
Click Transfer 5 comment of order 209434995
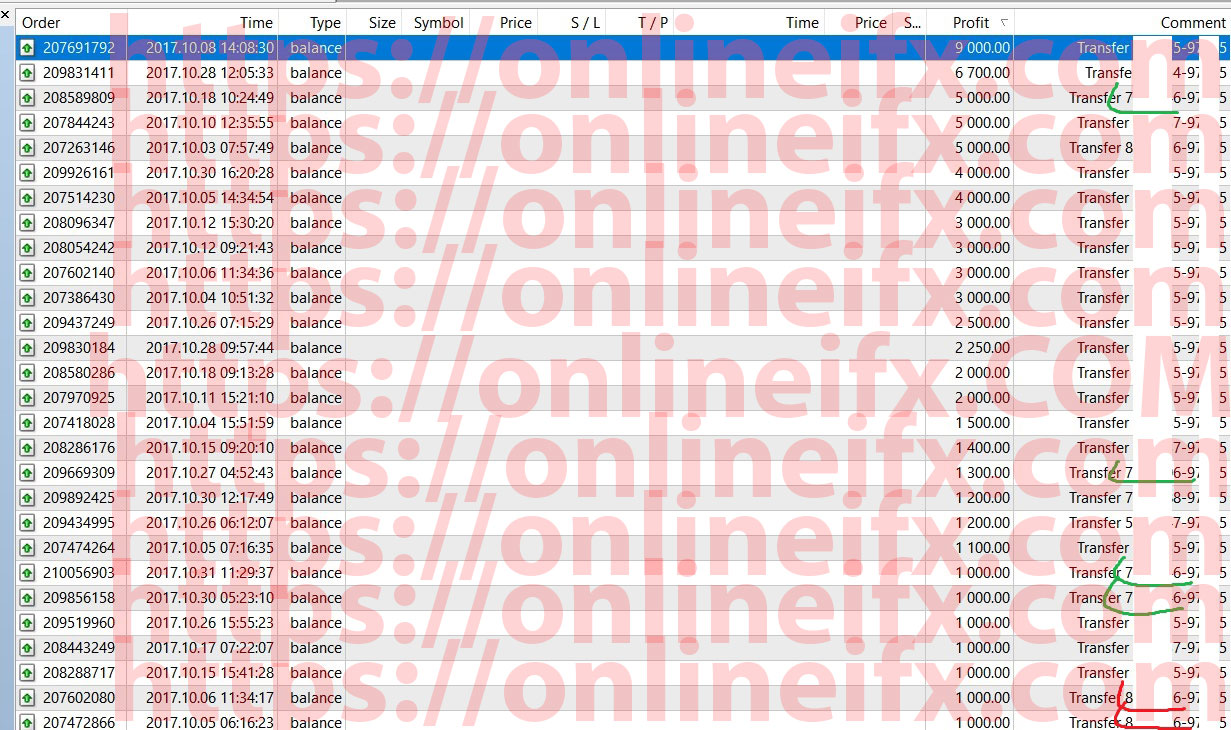pos(1101,523)
